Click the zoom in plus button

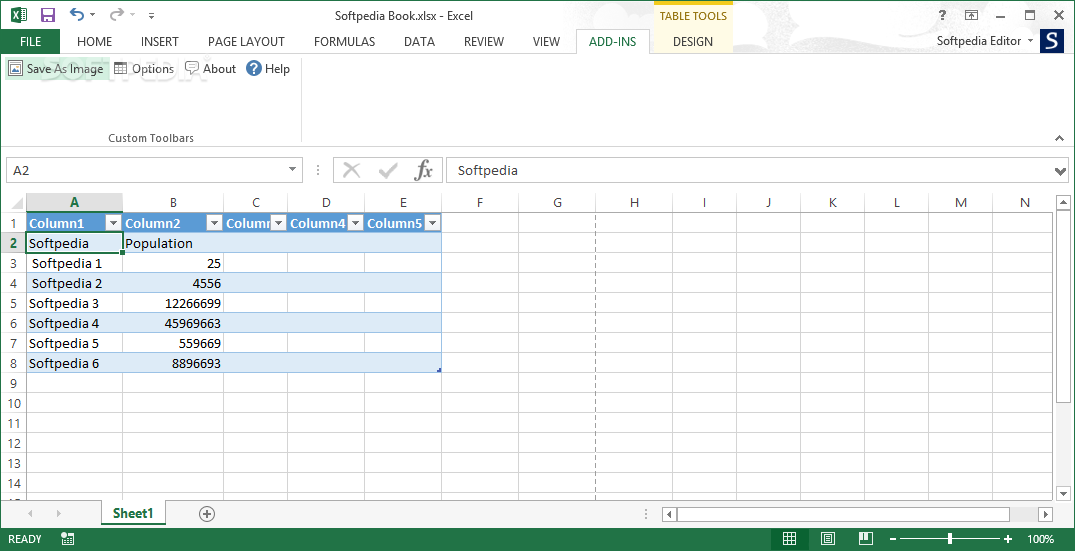click(x=1008, y=539)
